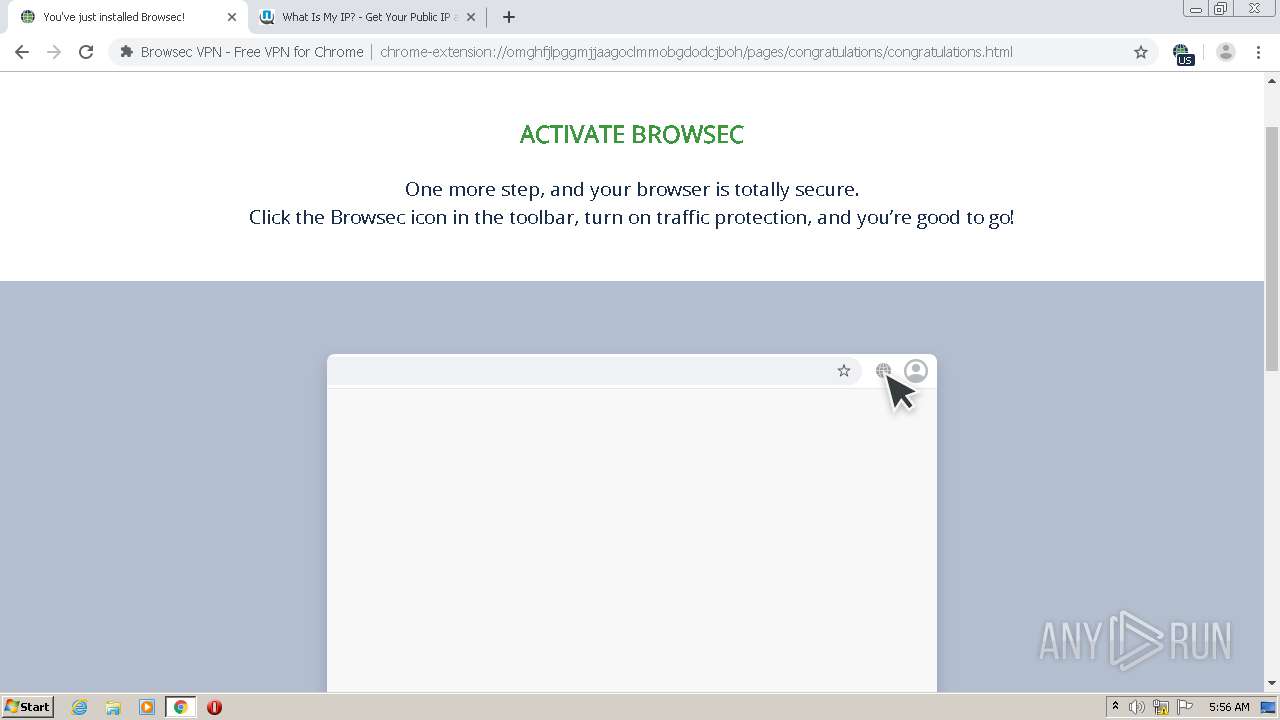Open the Chrome three-dot menu

[1258, 52]
